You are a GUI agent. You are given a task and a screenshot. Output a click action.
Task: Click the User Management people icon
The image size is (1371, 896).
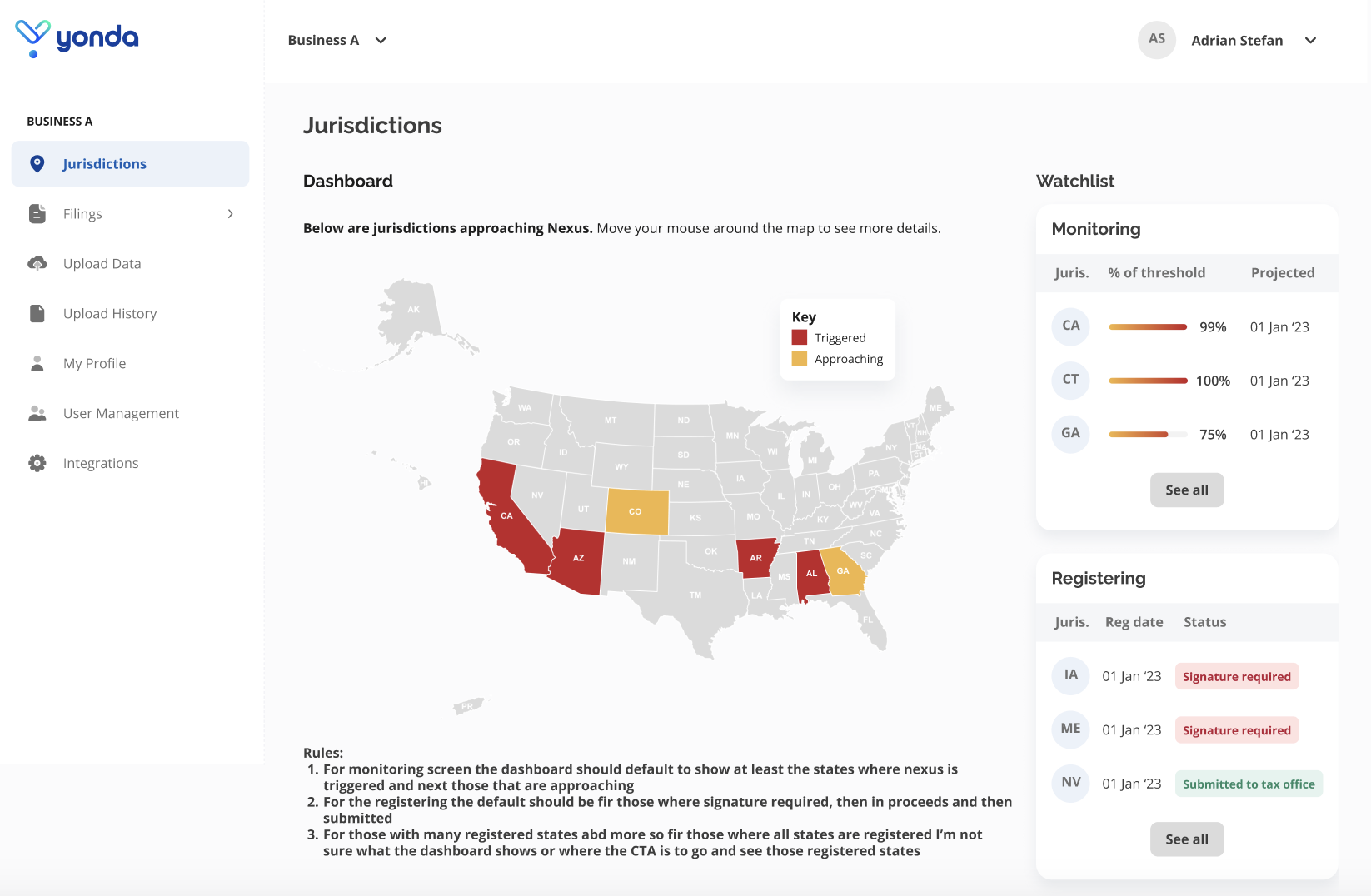click(x=37, y=414)
